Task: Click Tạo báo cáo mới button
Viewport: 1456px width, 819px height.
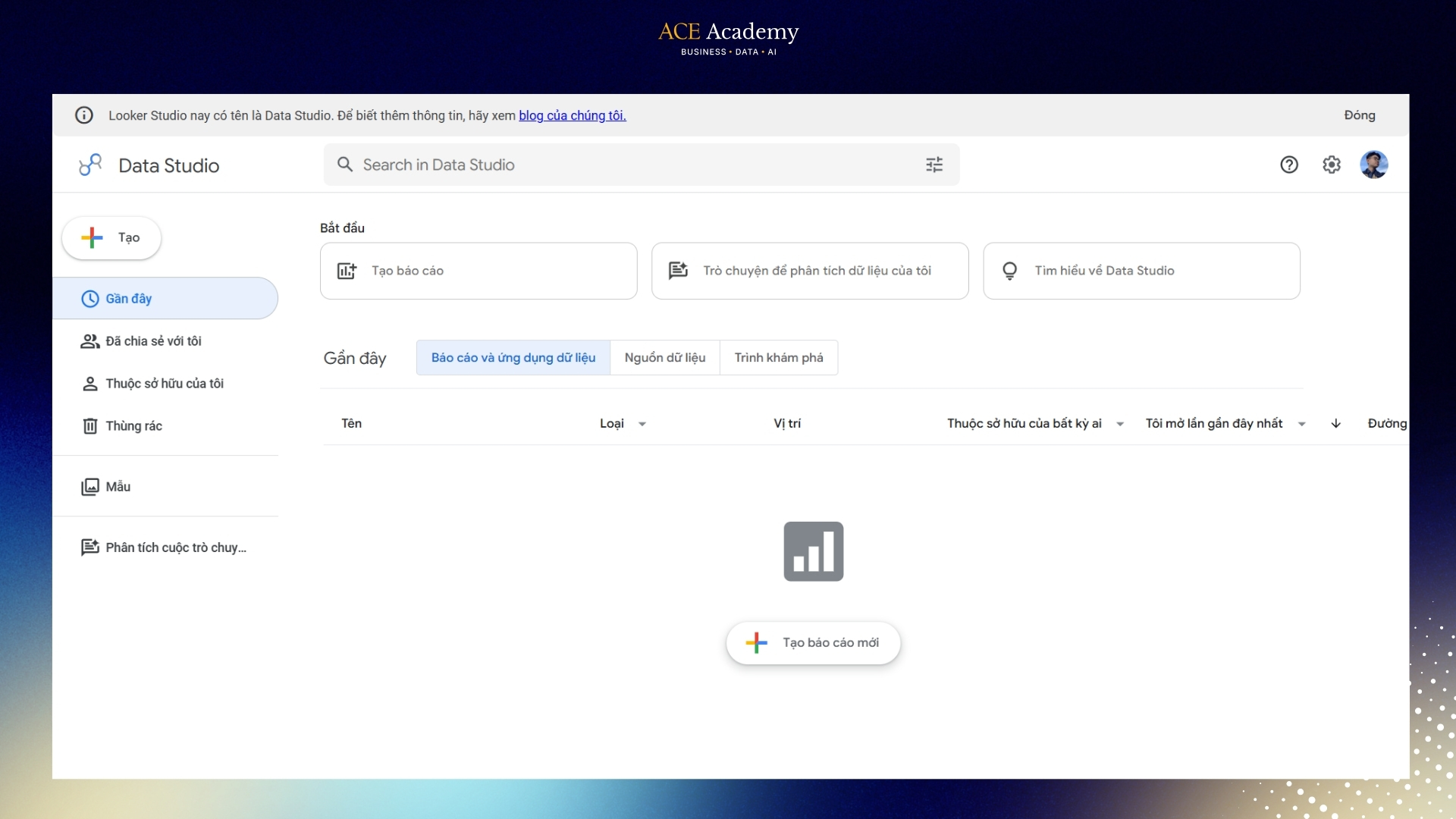Action: [814, 643]
